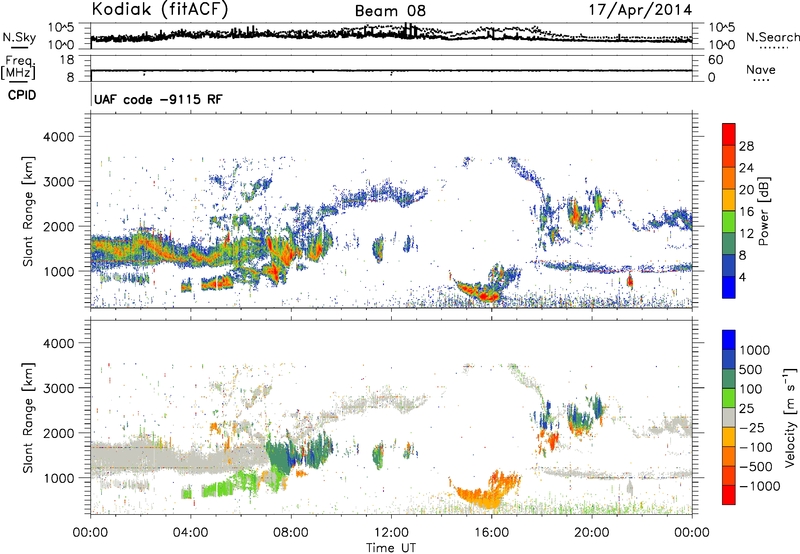Click the date '17/Apr/2014'
The width and height of the screenshot is (800, 554).
coord(640,10)
